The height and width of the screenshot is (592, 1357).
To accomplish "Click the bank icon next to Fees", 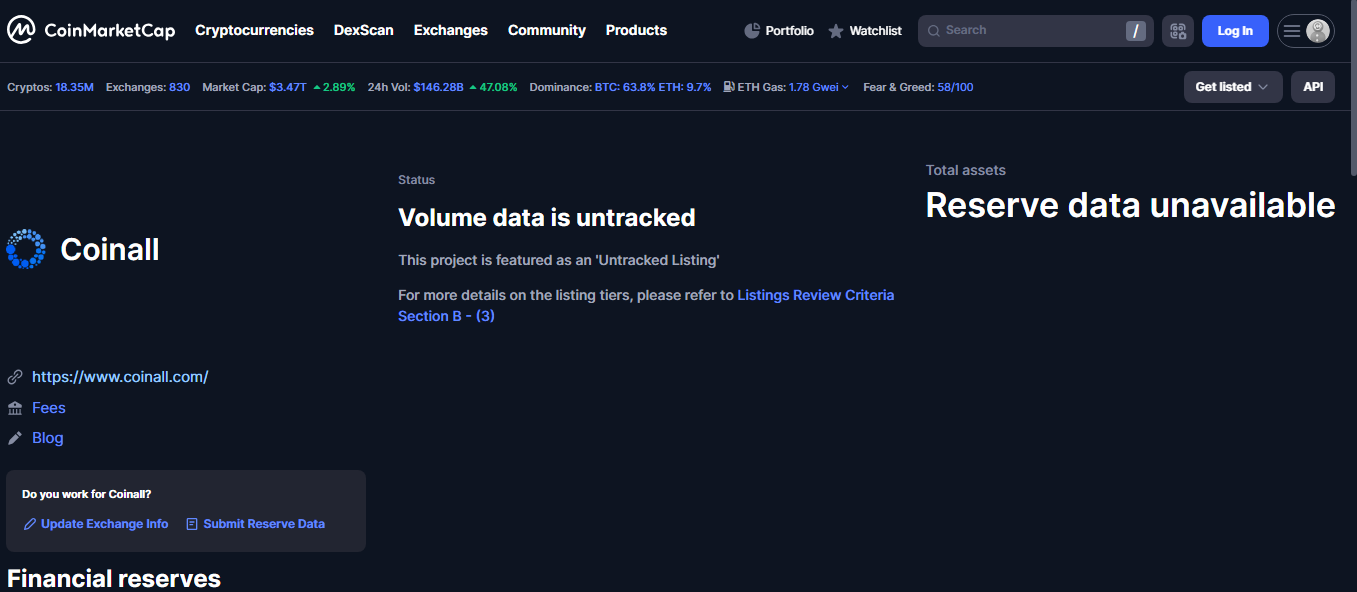I will (15, 408).
